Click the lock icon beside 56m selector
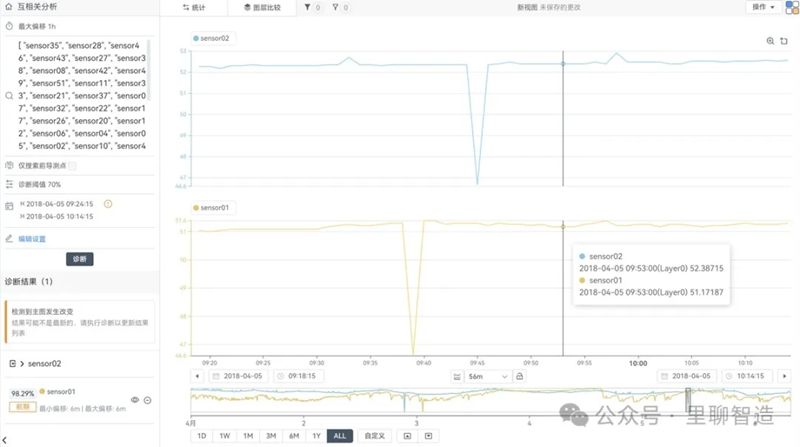 tap(520, 376)
